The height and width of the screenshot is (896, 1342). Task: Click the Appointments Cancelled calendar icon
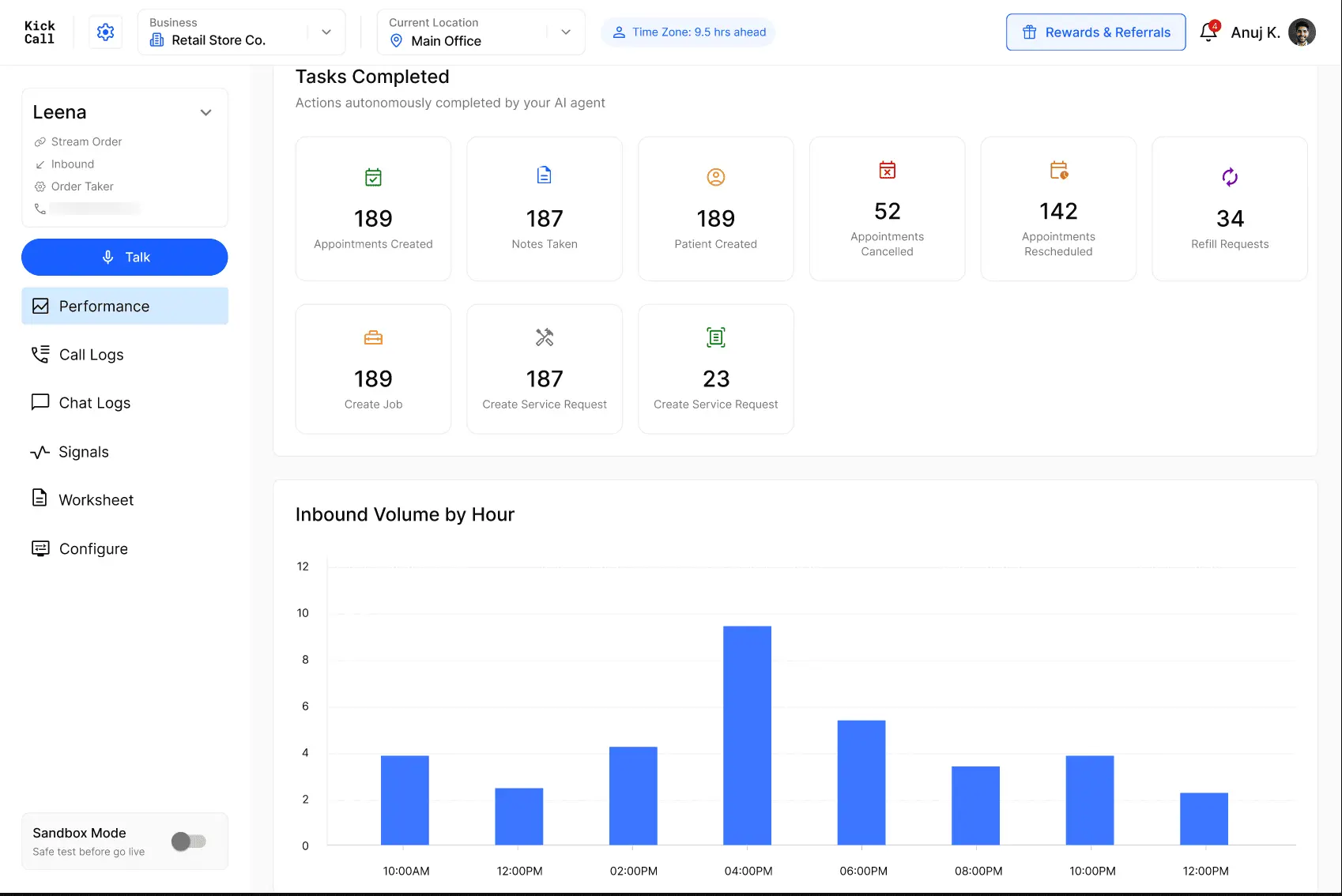(887, 170)
